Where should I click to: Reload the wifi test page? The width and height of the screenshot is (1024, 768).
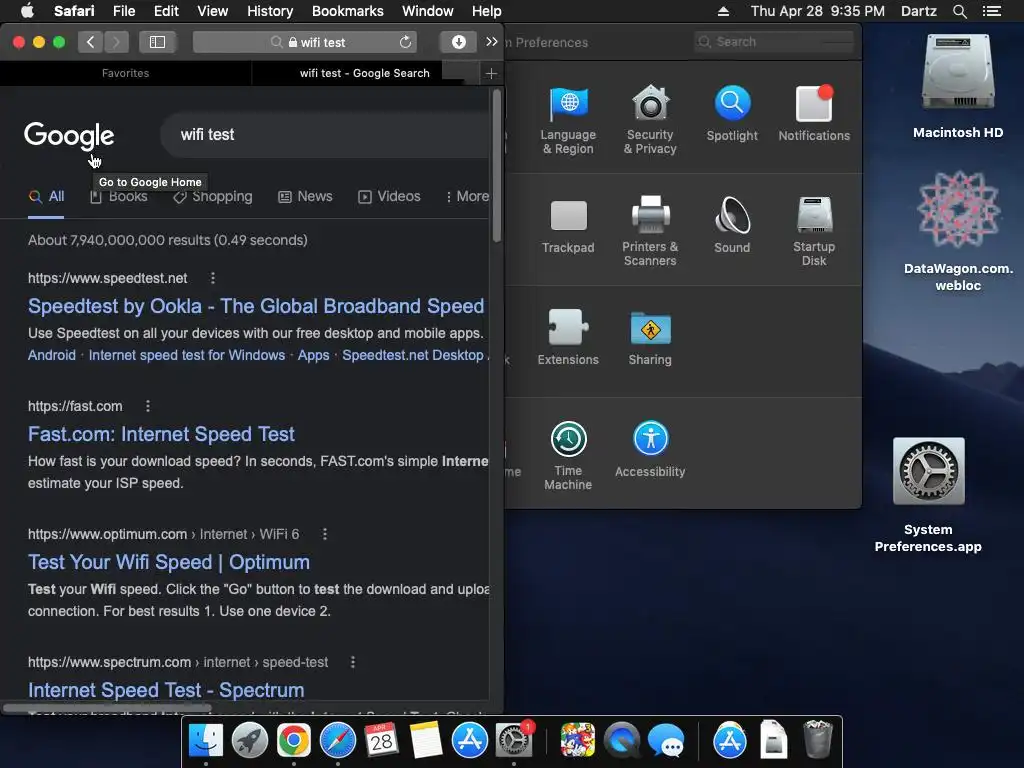tap(405, 42)
